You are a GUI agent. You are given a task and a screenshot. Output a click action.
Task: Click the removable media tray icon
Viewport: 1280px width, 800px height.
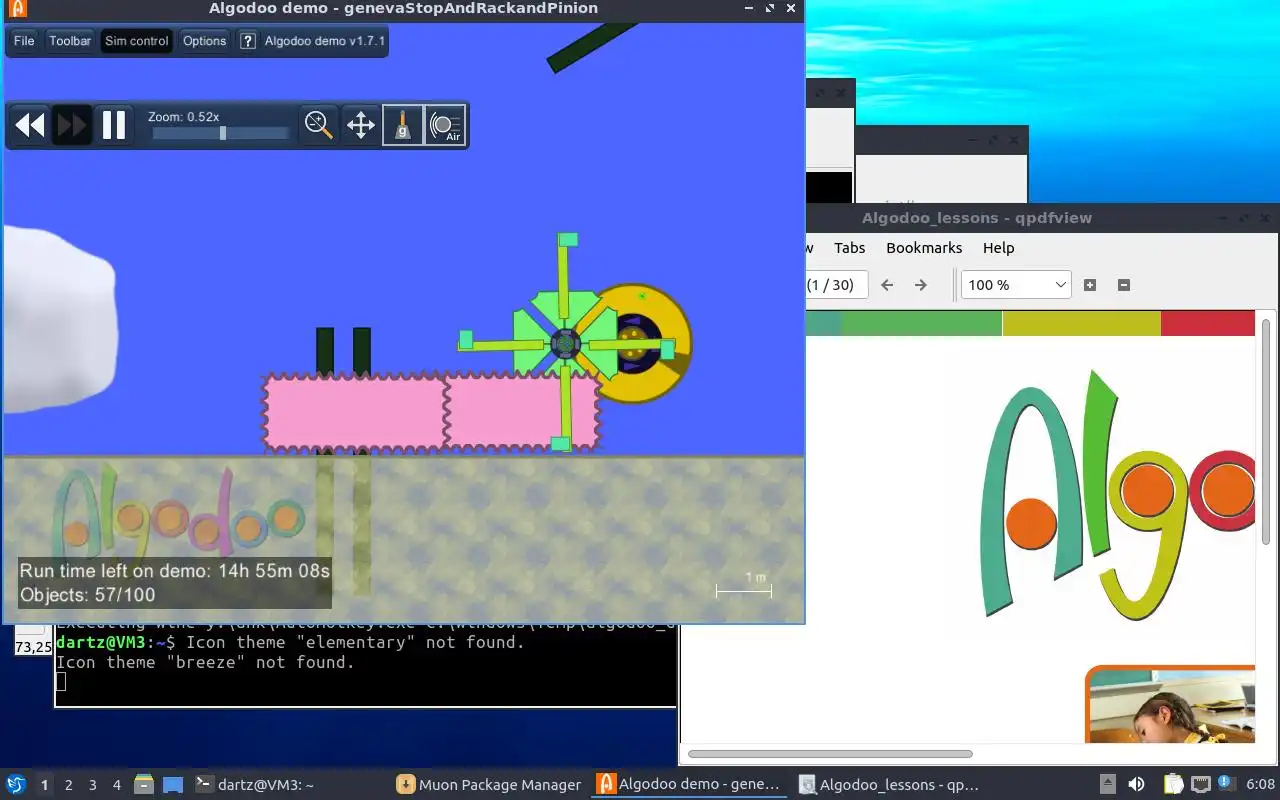tap(1108, 785)
